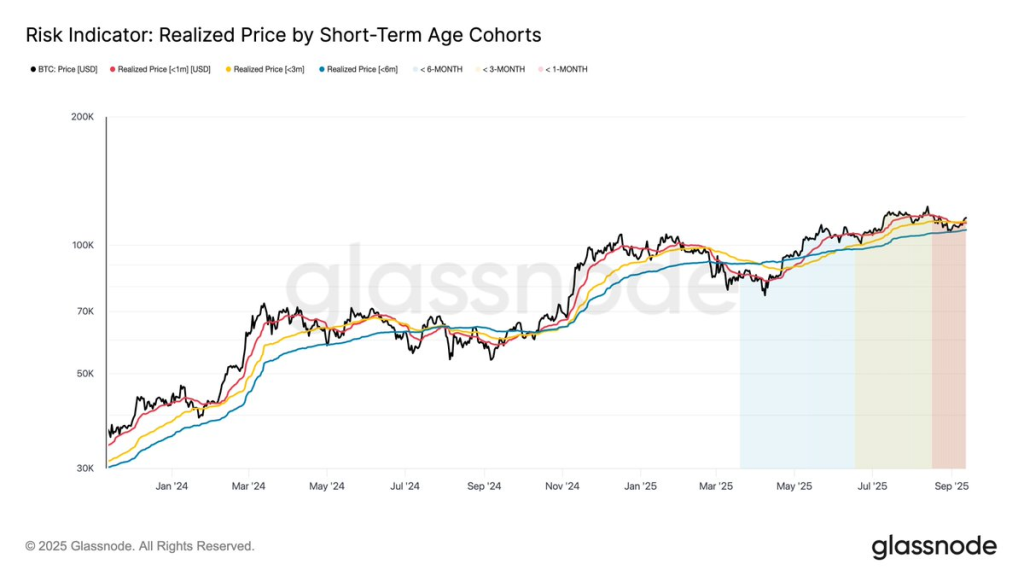
Task: Click the blue Realized Price <6m legend dot
Action: (x=321, y=69)
